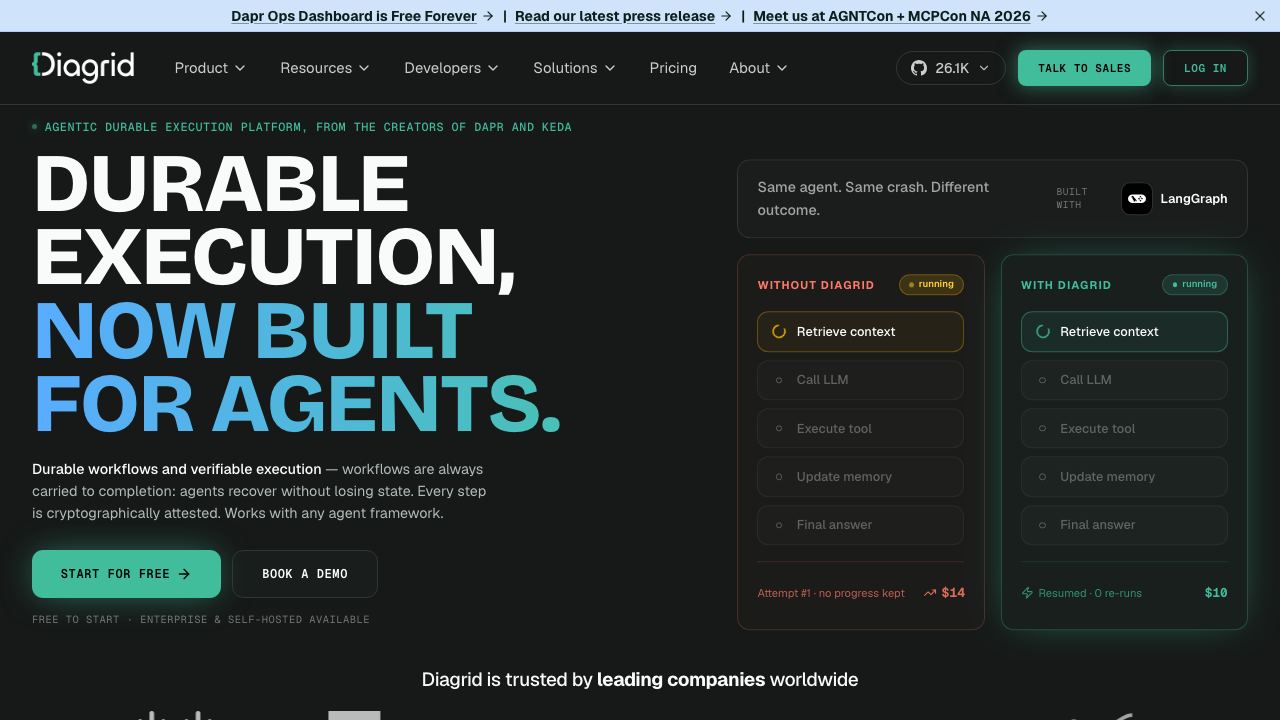Click the "Attempt #1 · no progress kept" text
Viewport: 1280px width, 720px height.
point(831,593)
